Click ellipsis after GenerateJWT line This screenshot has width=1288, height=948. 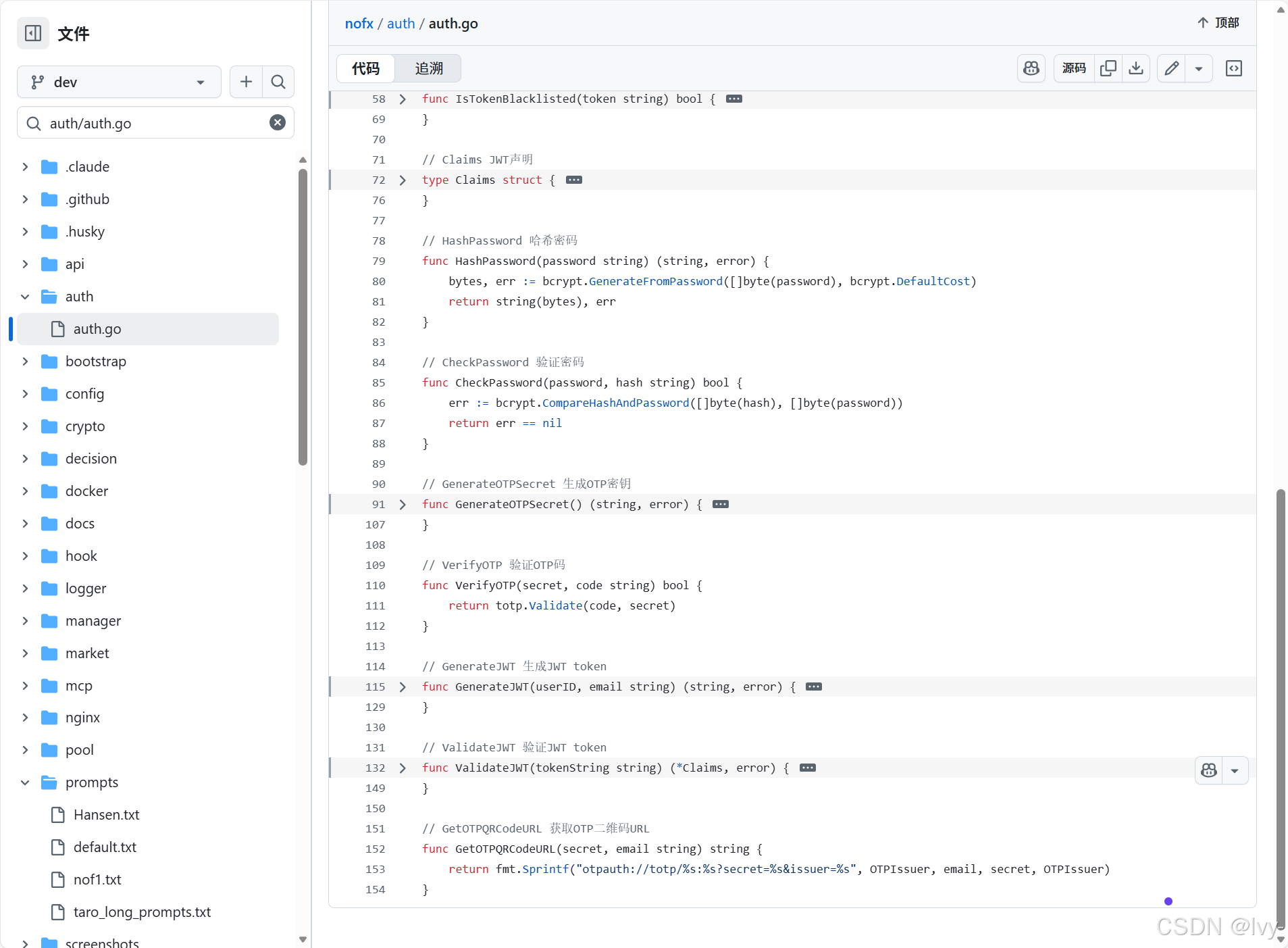[814, 687]
